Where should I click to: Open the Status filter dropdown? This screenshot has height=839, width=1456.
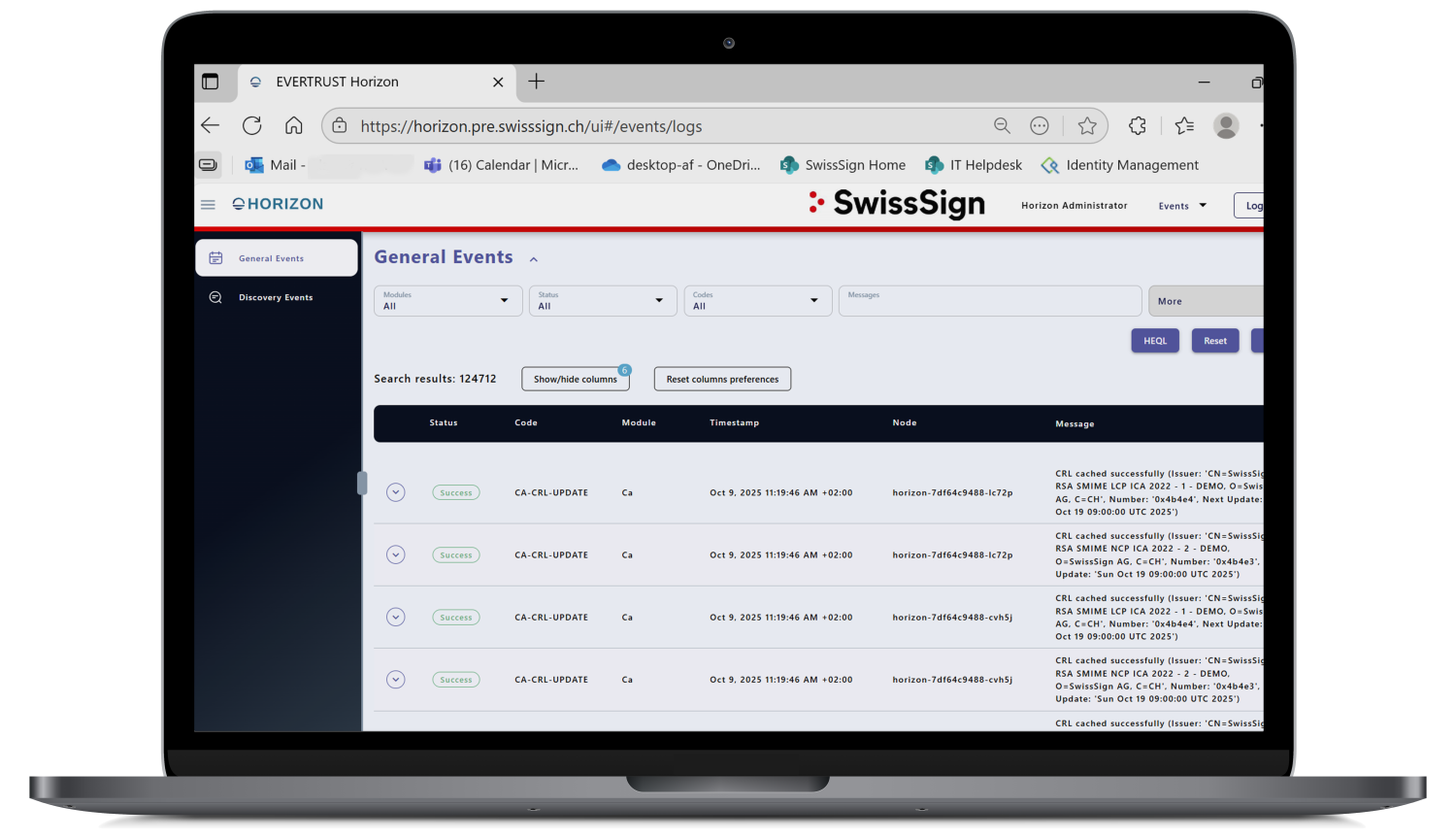click(x=603, y=301)
